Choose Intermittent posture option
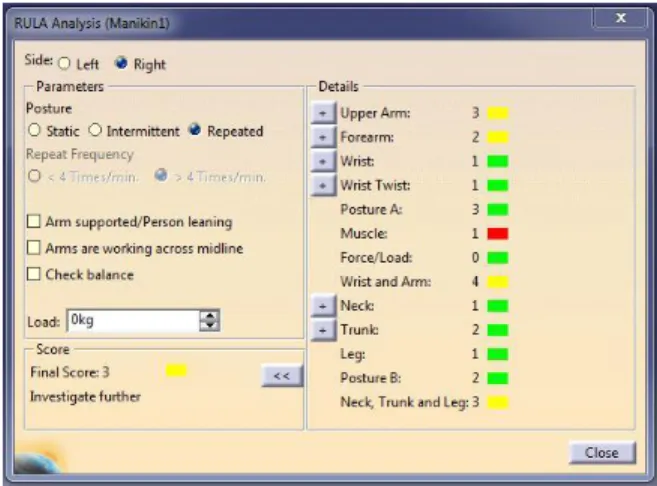657x486 pixels. (x=95, y=130)
